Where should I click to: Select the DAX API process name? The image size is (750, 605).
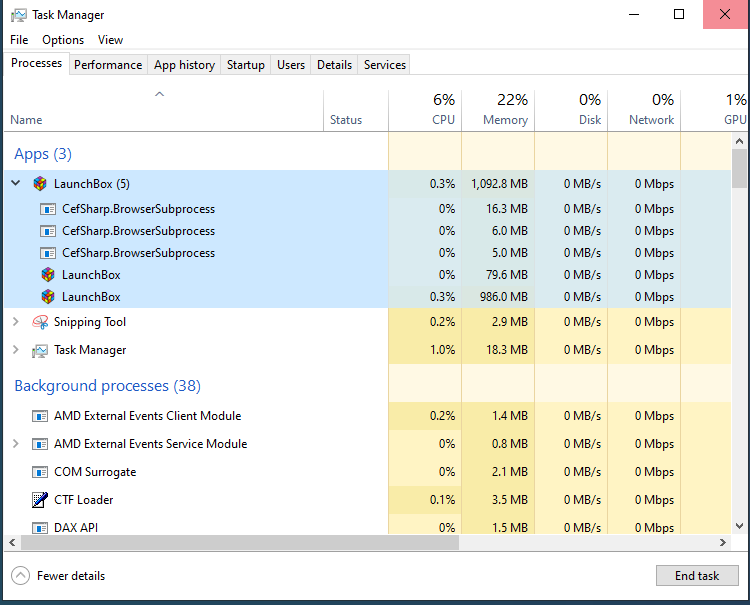[x=76, y=528]
